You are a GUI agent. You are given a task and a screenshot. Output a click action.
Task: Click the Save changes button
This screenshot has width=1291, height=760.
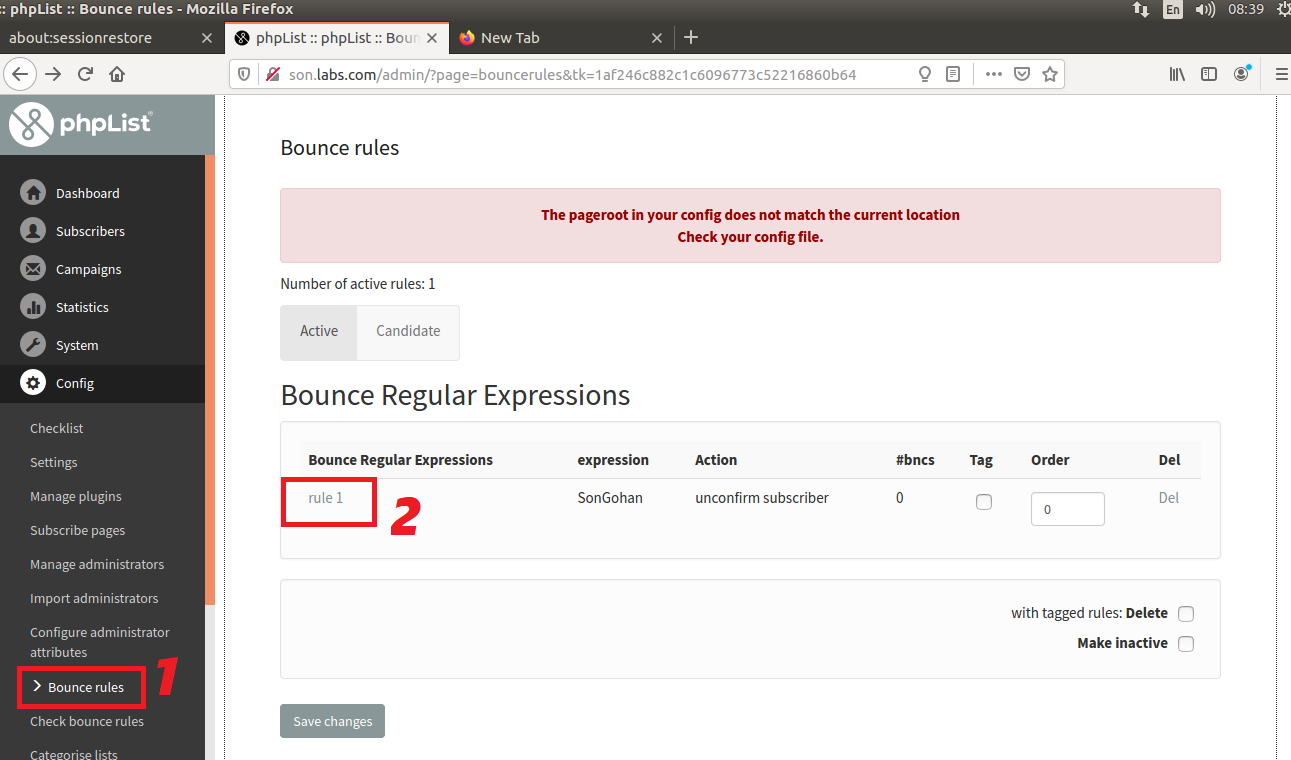click(x=332, y=720)
